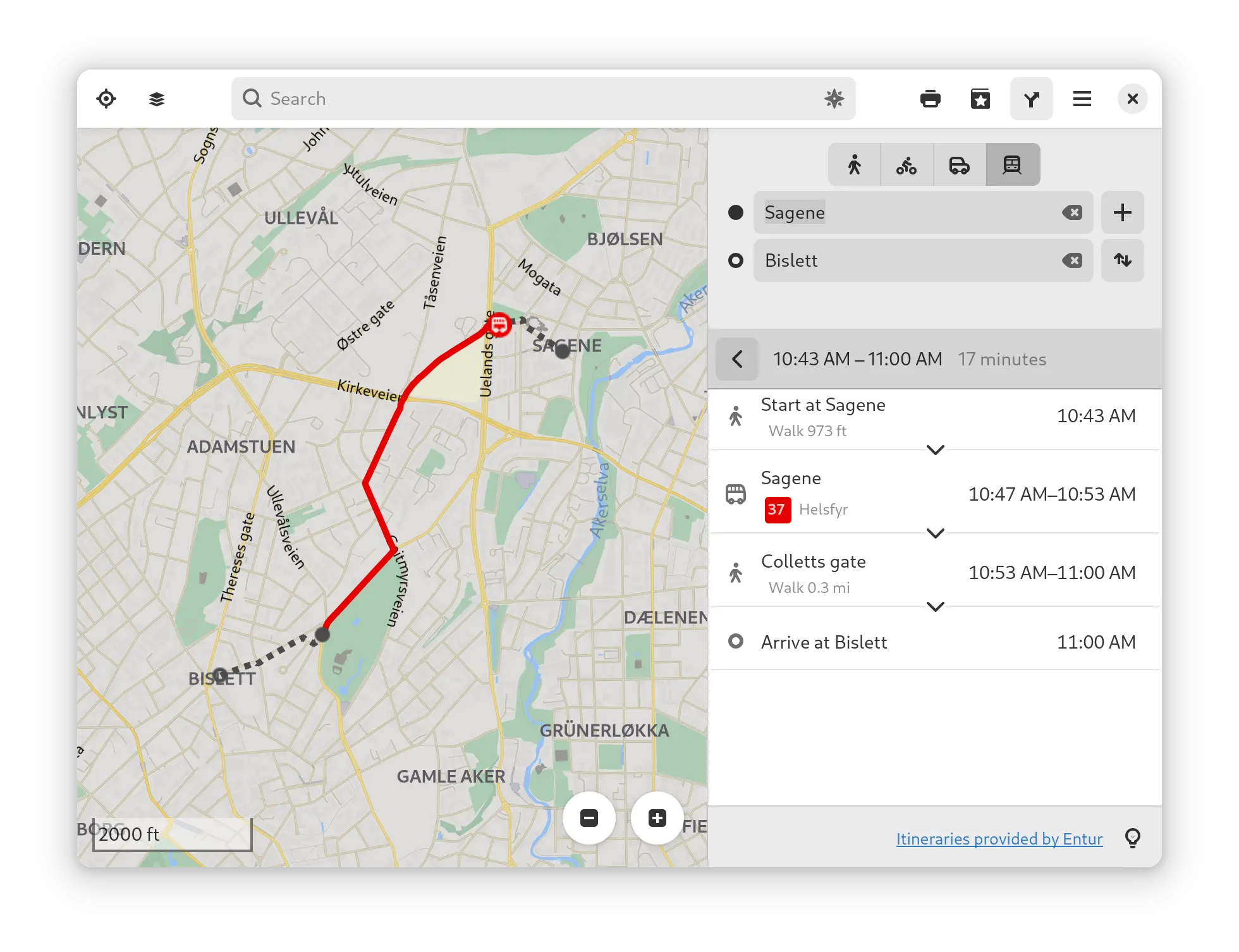Reverse the route direction

coord(1122,260)
